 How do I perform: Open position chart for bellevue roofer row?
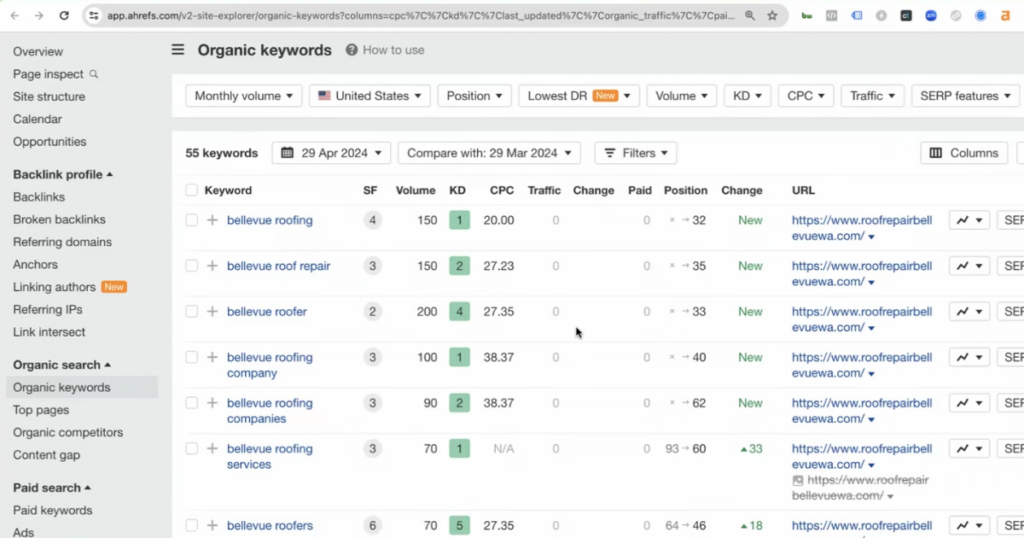click(x=970, y=311)
